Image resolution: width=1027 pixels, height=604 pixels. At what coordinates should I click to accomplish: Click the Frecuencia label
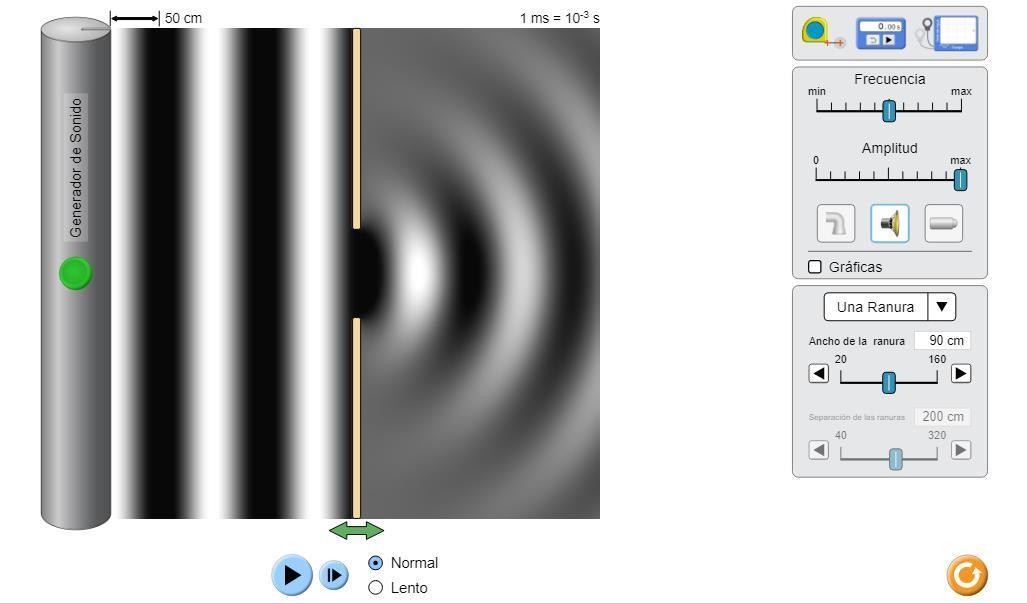889,79
